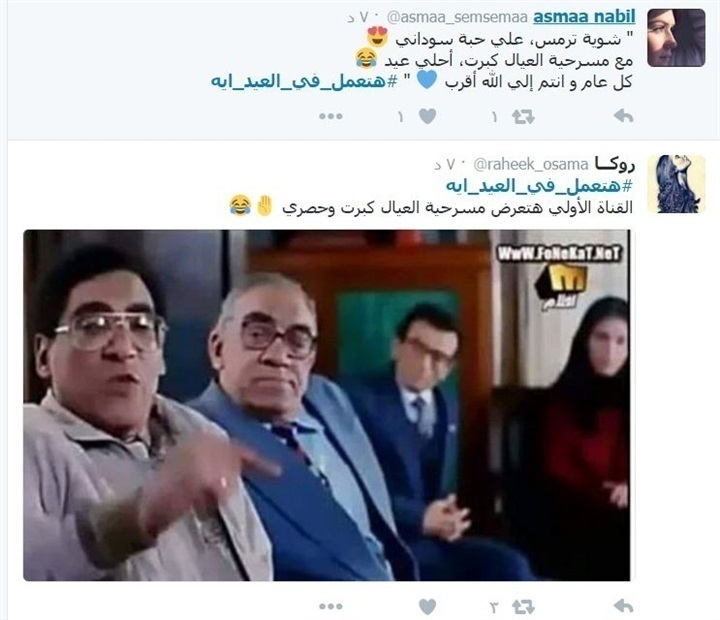This screenshot has width=720, height=620.
Task: Reply to raheek_osama's tweet
Action: 623,607
